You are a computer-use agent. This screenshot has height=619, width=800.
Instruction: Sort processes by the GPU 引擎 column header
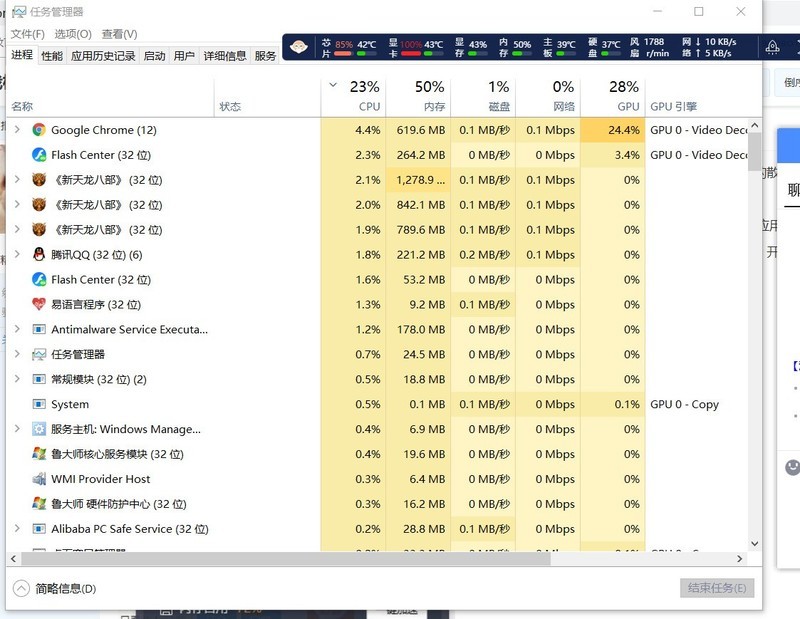(x=697, y=96)
